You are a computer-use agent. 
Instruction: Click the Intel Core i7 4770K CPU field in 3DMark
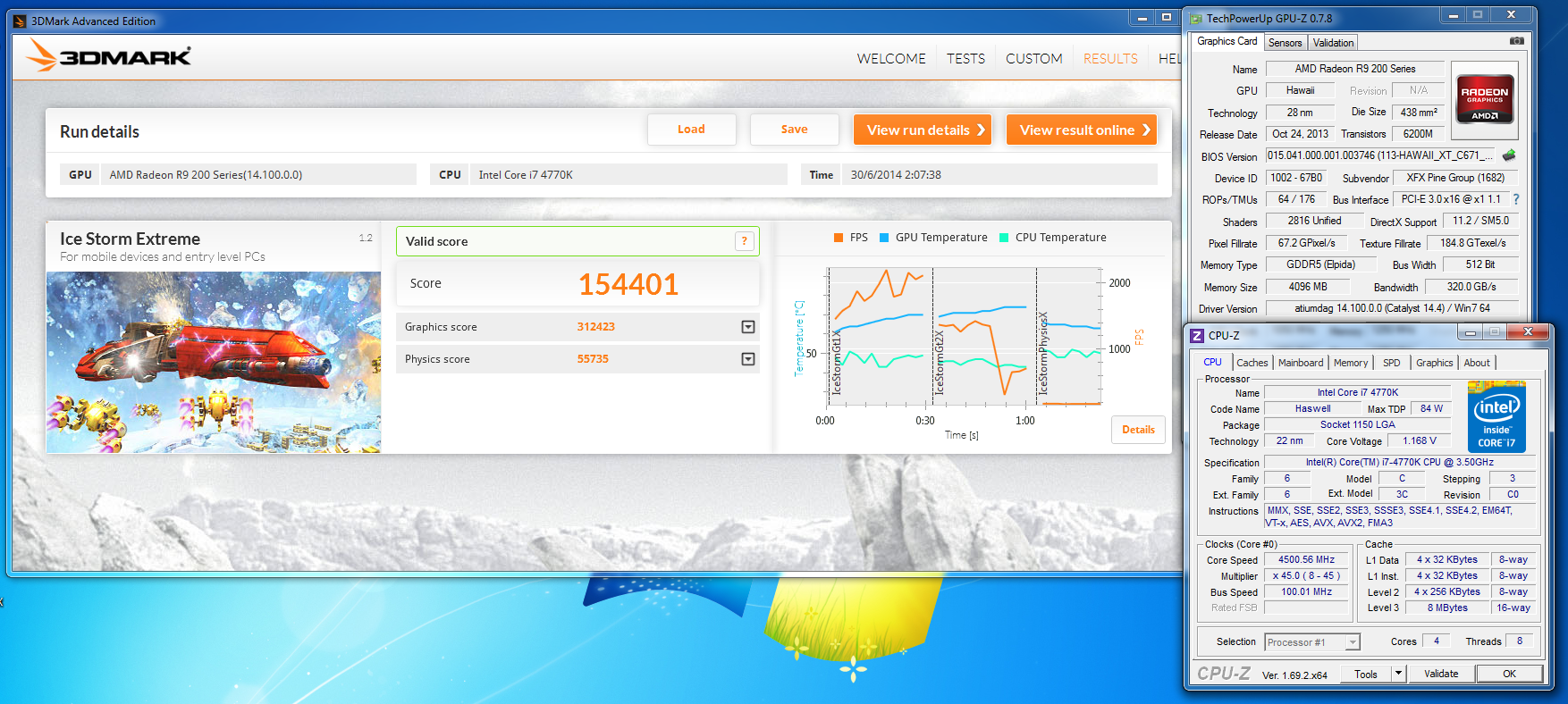point(628,174)
